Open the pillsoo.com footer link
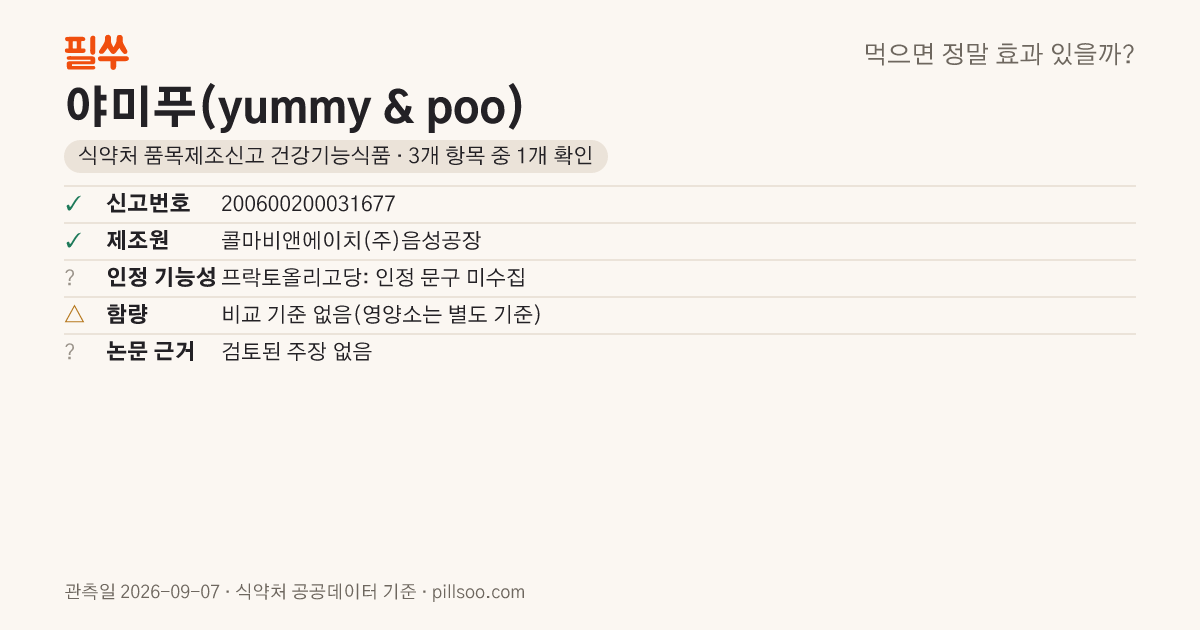 point(478,592)
